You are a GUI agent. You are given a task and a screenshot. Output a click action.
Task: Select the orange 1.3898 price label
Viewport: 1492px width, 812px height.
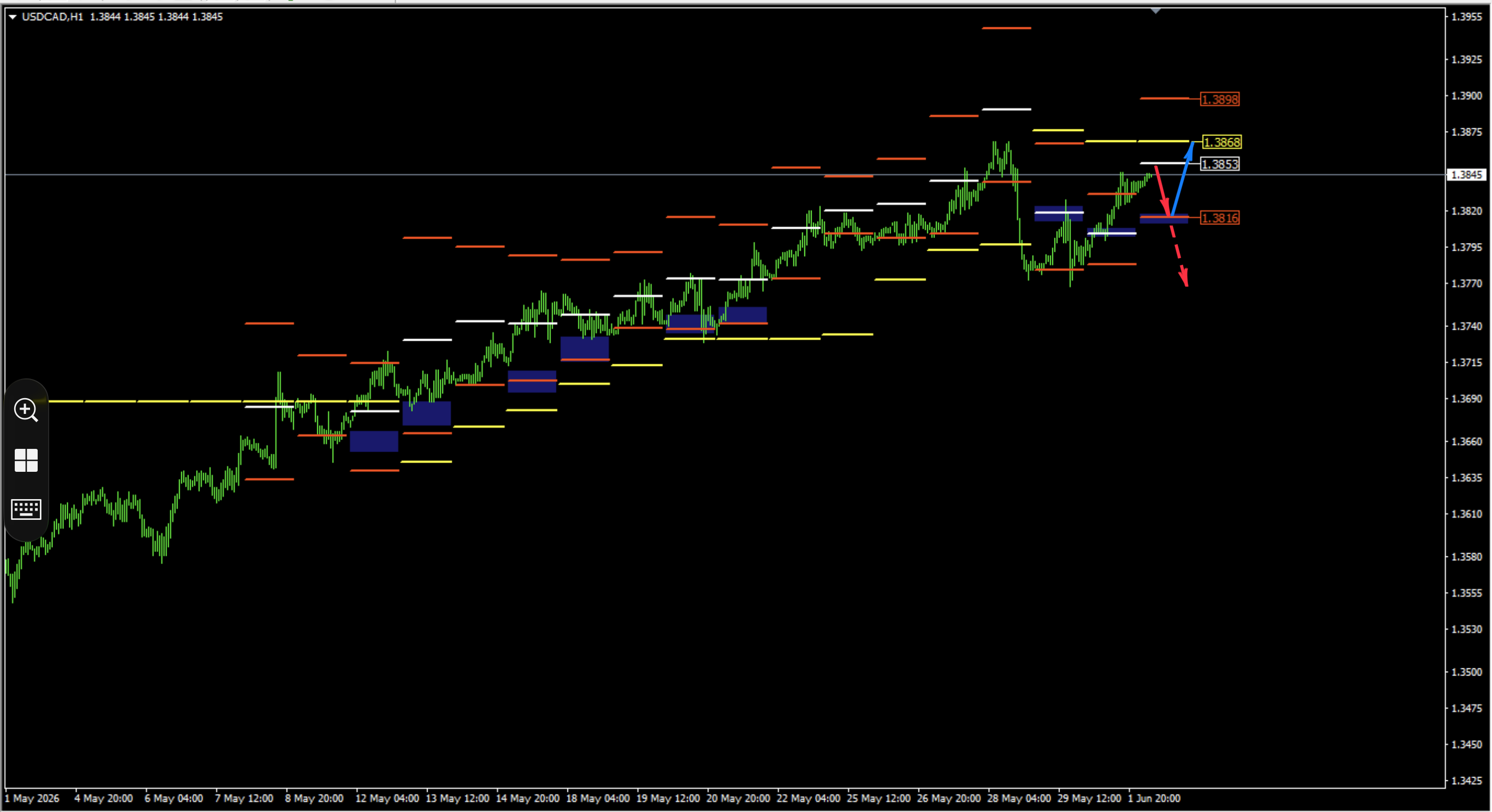[x=1220, y=99]
